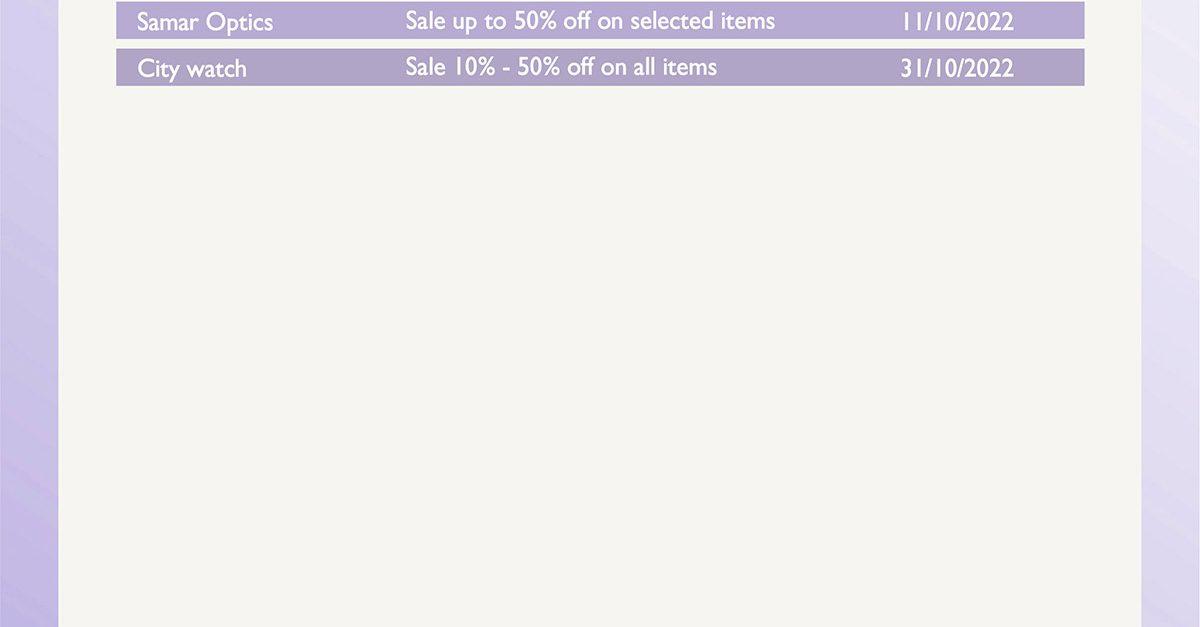Click the white gap between the two table rows
This screenshot has height=627, width=1200.
600,44
